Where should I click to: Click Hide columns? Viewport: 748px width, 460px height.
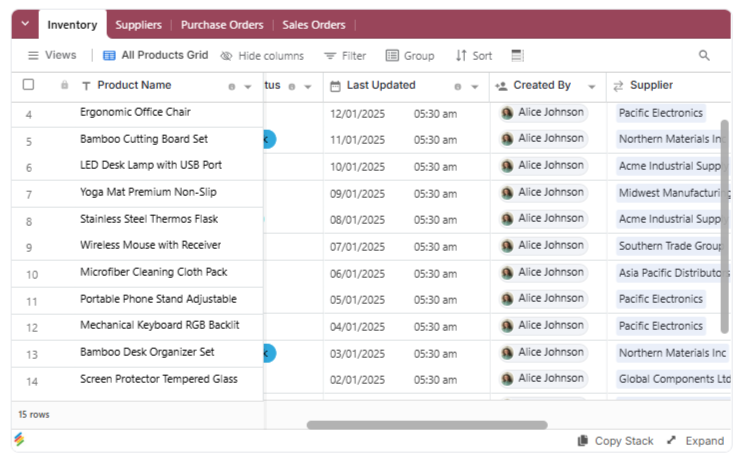pos(262,56)
